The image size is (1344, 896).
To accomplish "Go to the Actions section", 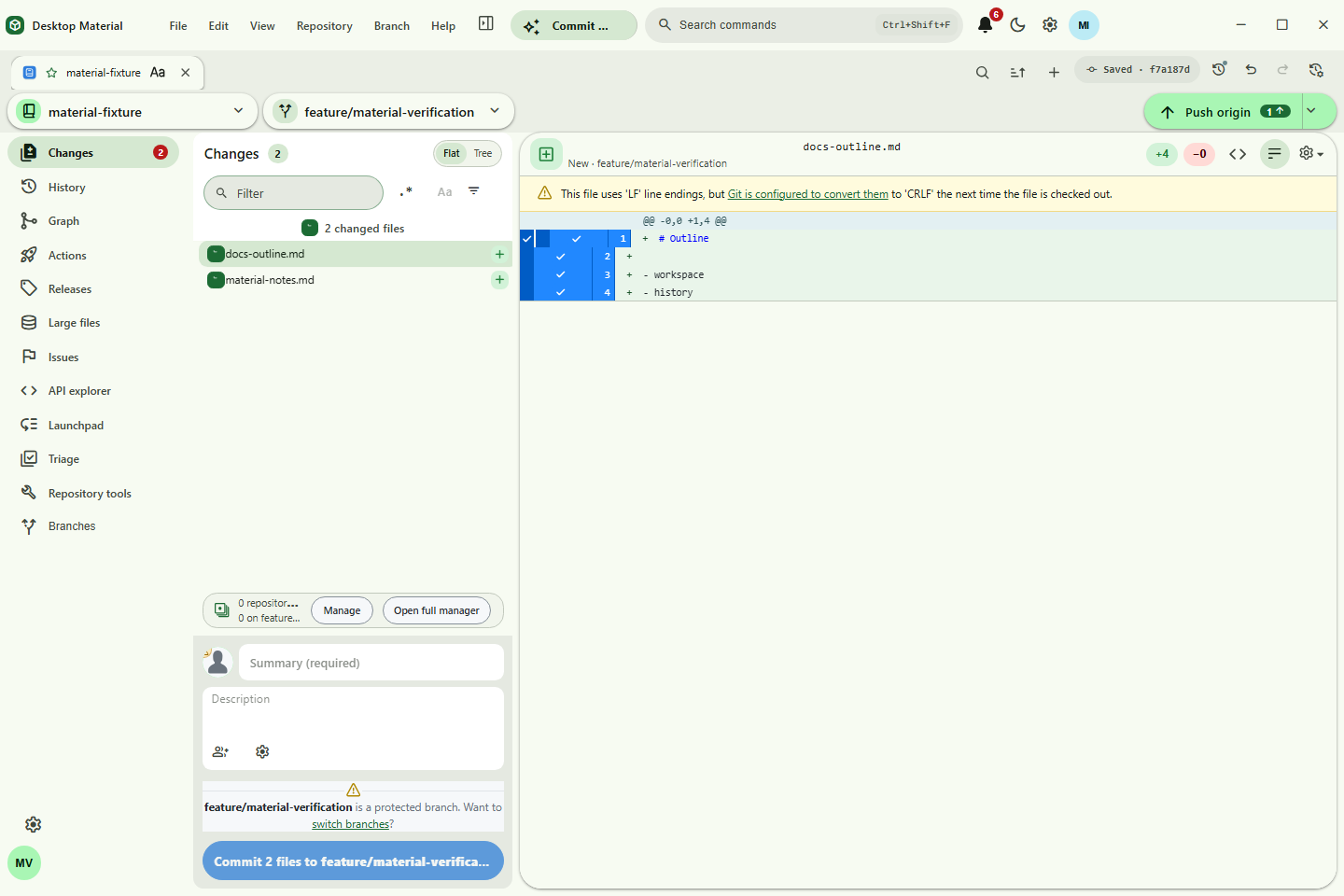I will [93, 255].
